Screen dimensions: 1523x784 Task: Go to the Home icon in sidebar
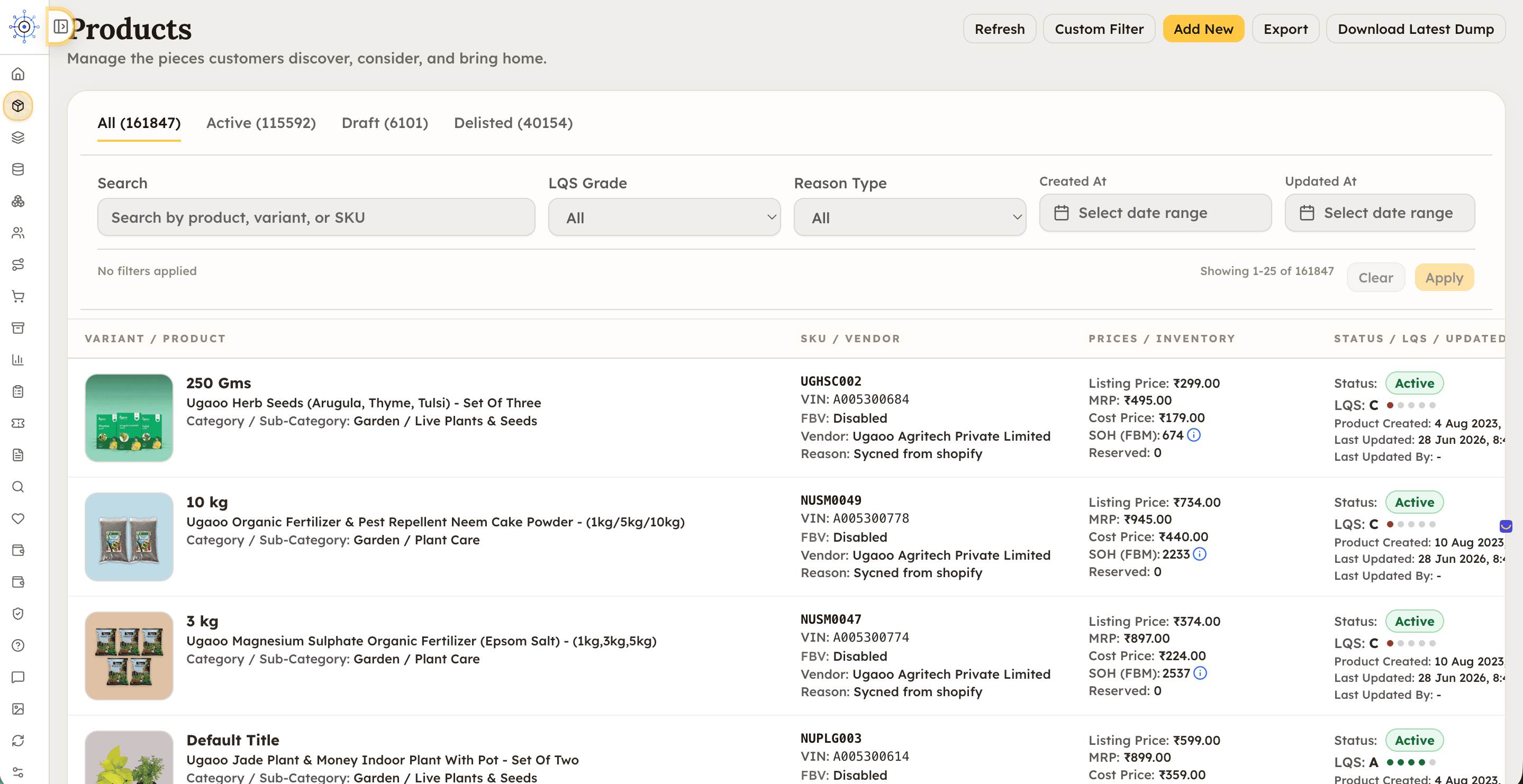pos(19,74)
